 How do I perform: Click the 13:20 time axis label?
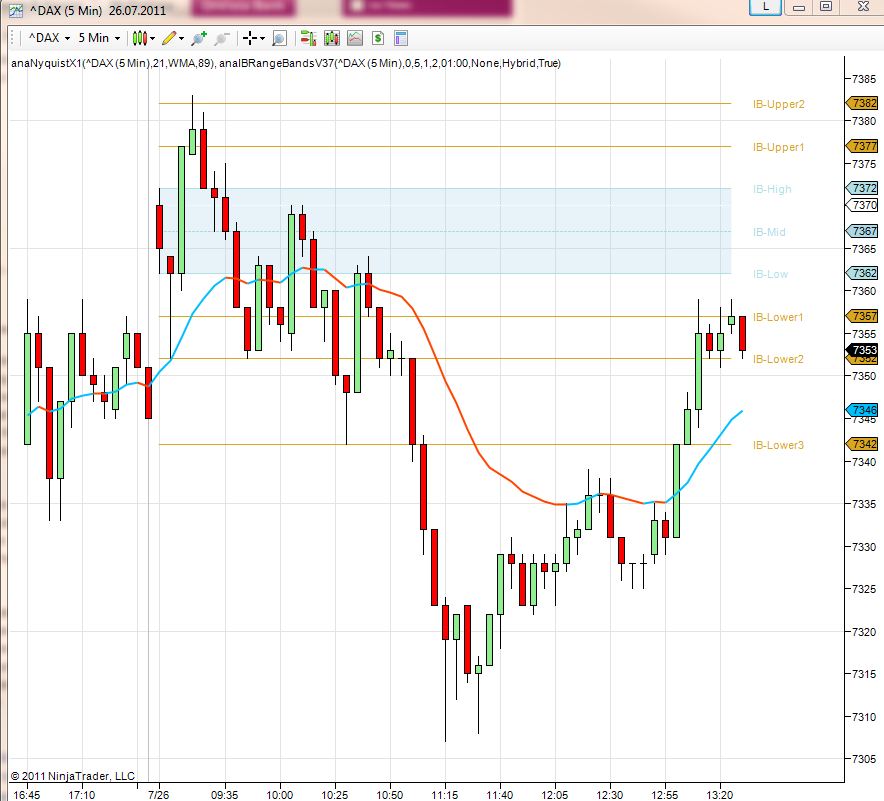[x=720, y=795]
